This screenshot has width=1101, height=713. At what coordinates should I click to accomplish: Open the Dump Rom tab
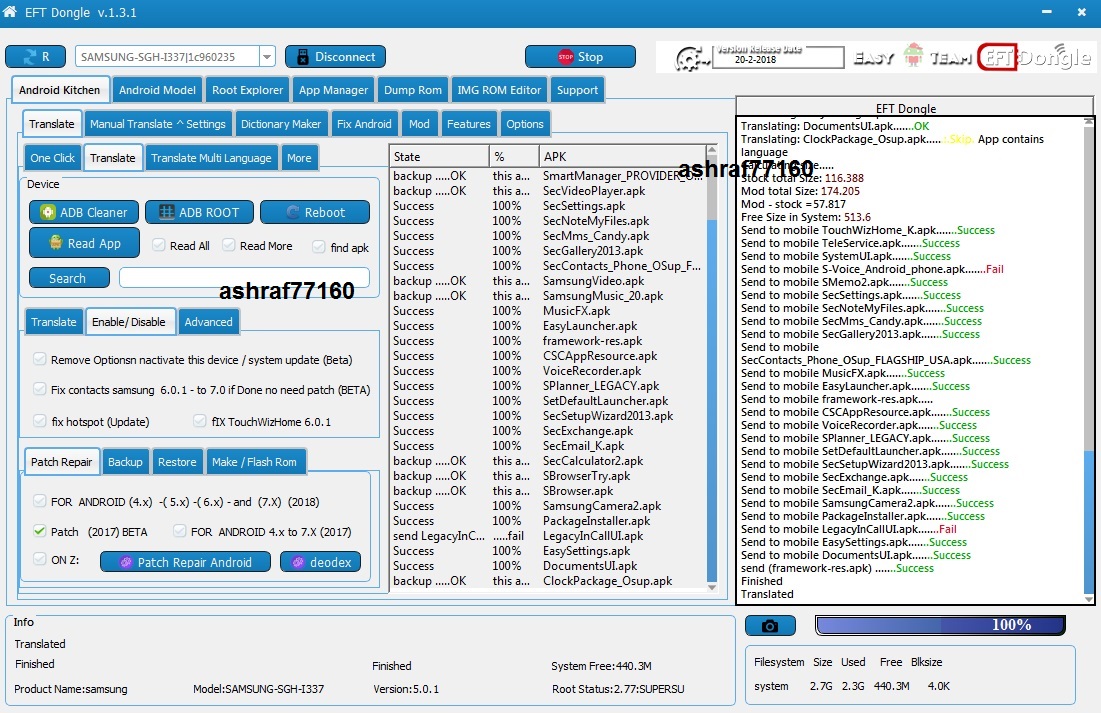coord(413,90)
